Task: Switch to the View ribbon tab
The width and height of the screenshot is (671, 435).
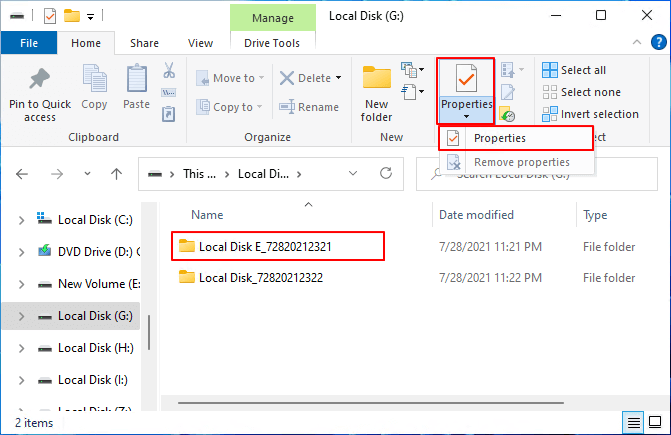Action: (200, 43)
